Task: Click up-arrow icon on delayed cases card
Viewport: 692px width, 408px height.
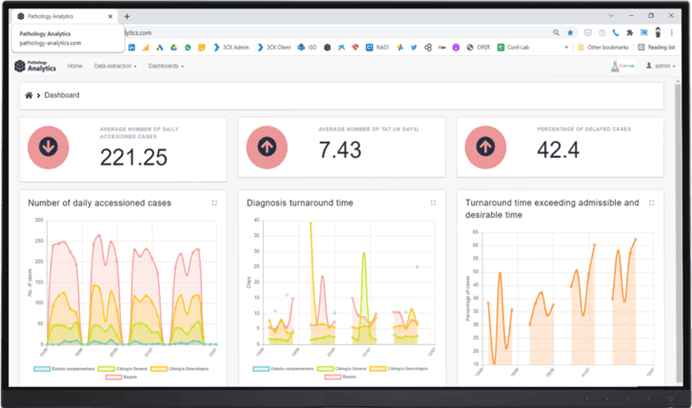Action: click(x=484, y=147)
